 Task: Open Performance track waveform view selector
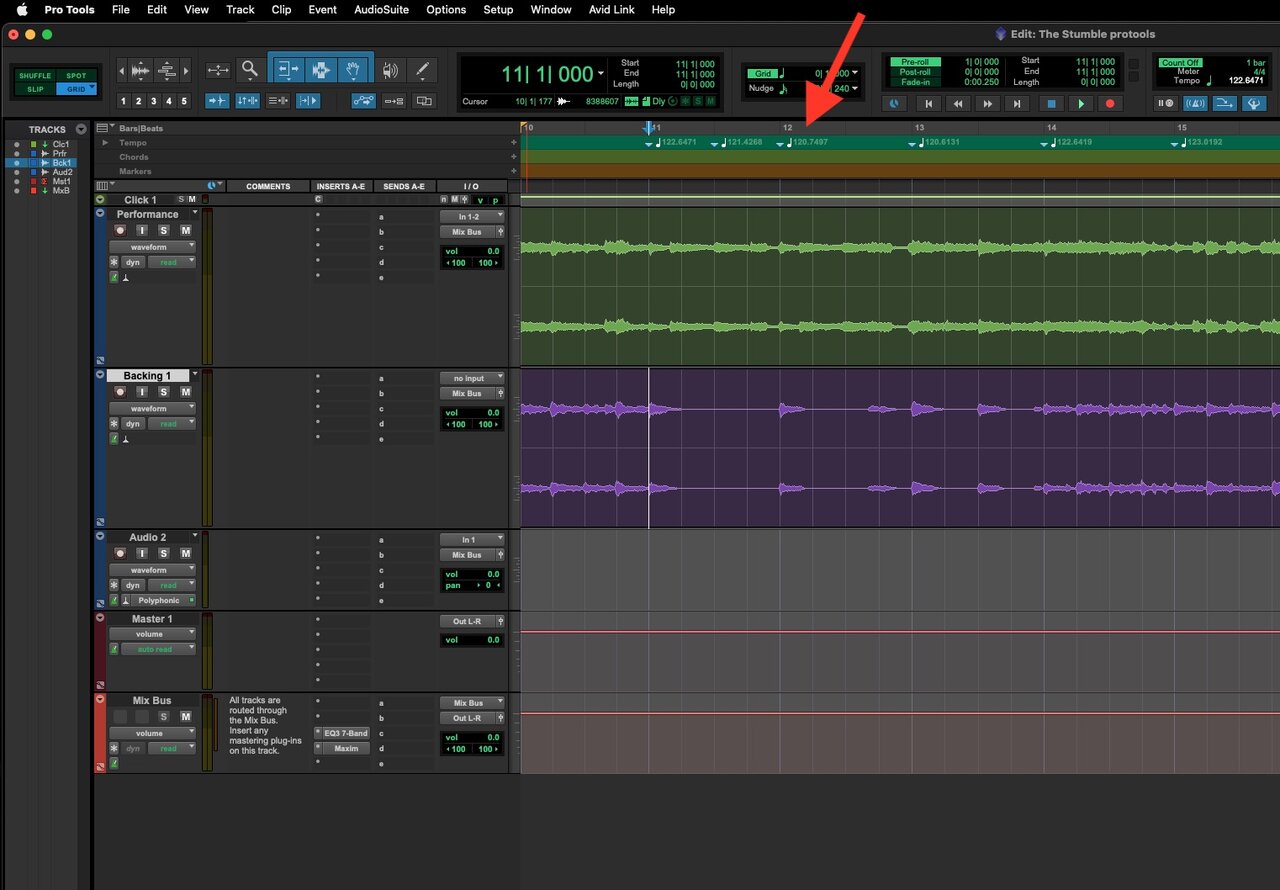pyautogui.click(x=152, y=247)
